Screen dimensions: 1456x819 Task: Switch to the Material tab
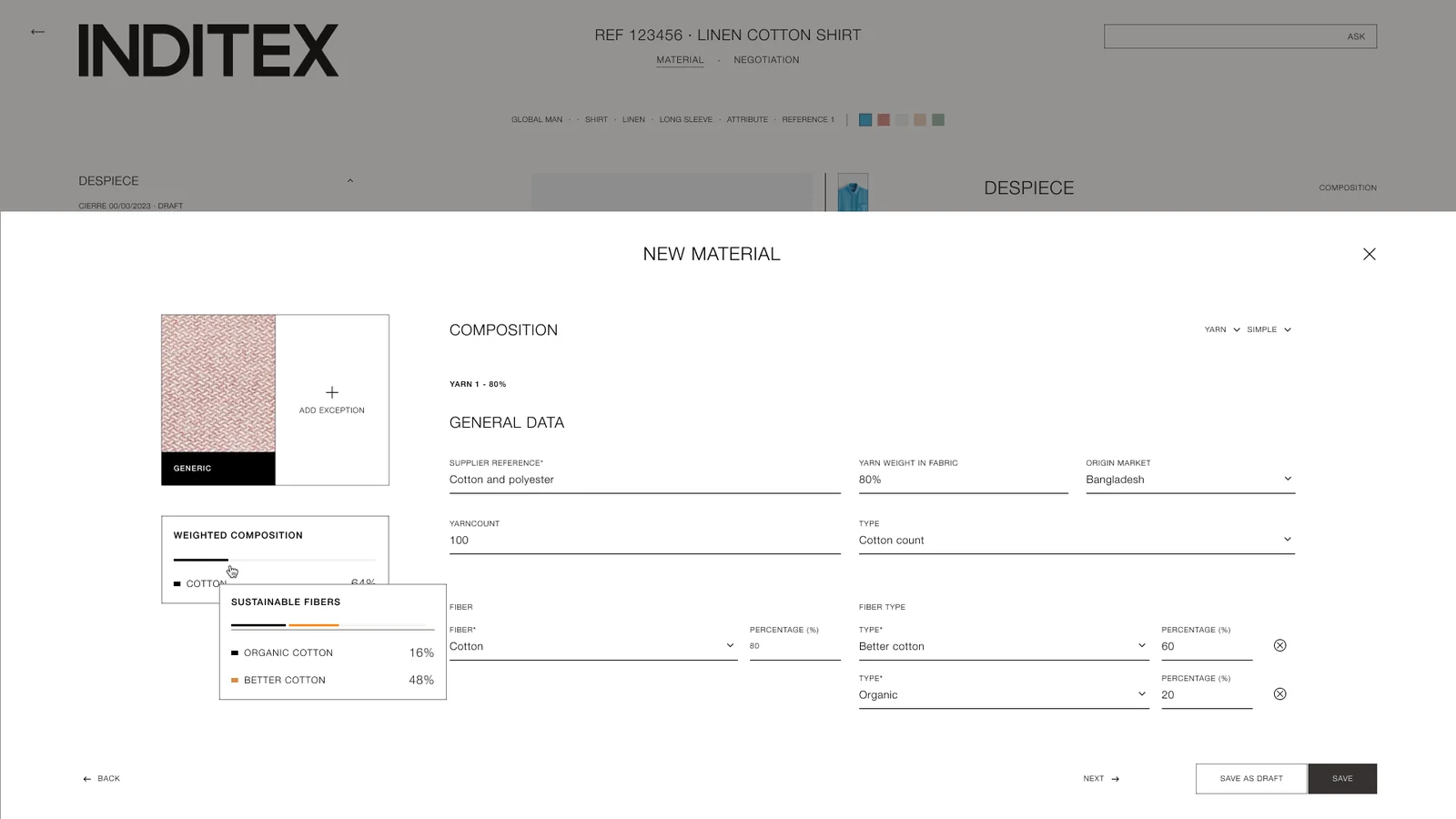[680, 60]
